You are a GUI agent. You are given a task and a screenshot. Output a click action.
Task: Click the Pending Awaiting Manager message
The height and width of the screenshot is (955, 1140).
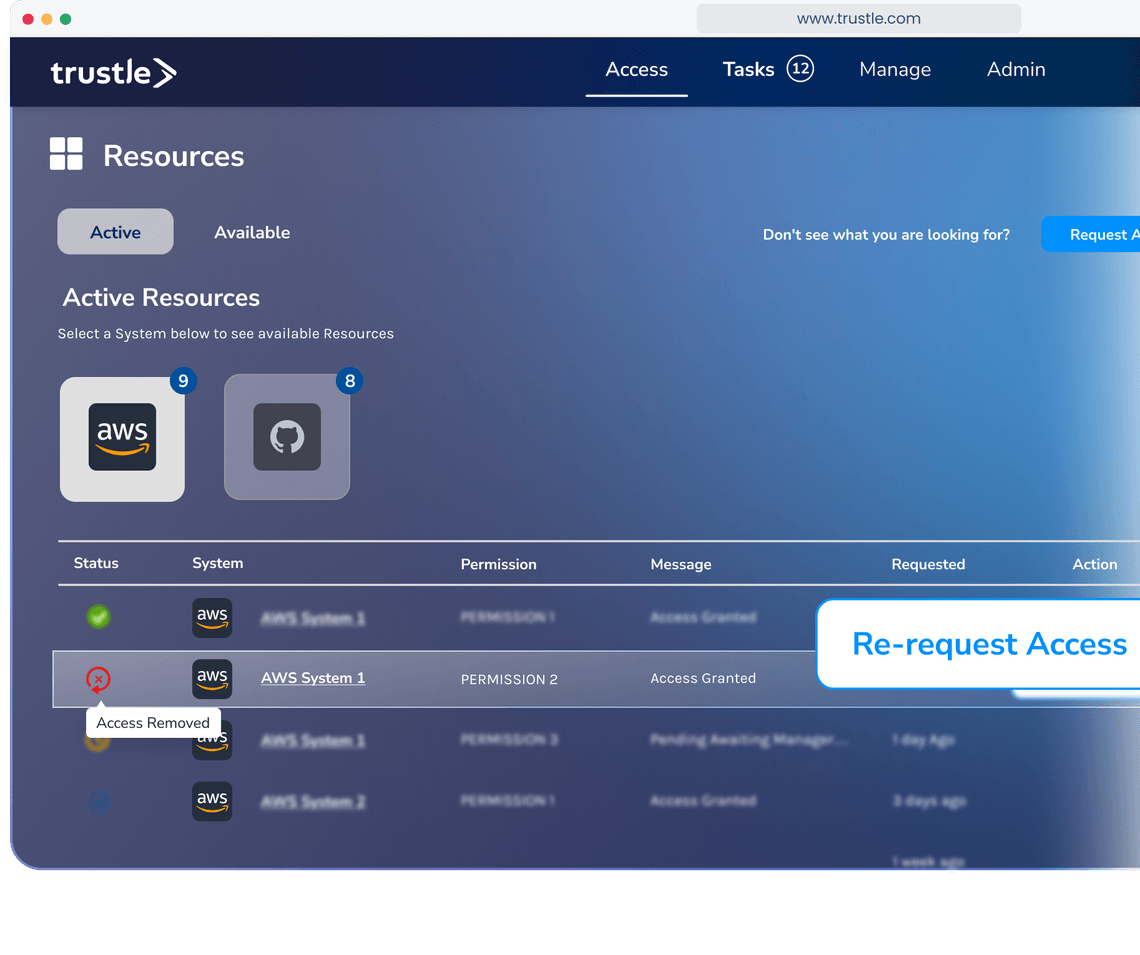pos(749,740)
